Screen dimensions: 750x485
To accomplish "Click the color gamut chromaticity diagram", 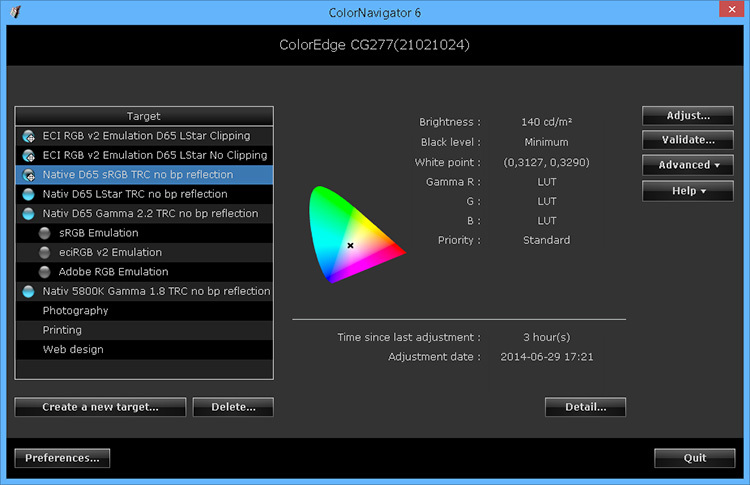I will (x=356, y=234).
